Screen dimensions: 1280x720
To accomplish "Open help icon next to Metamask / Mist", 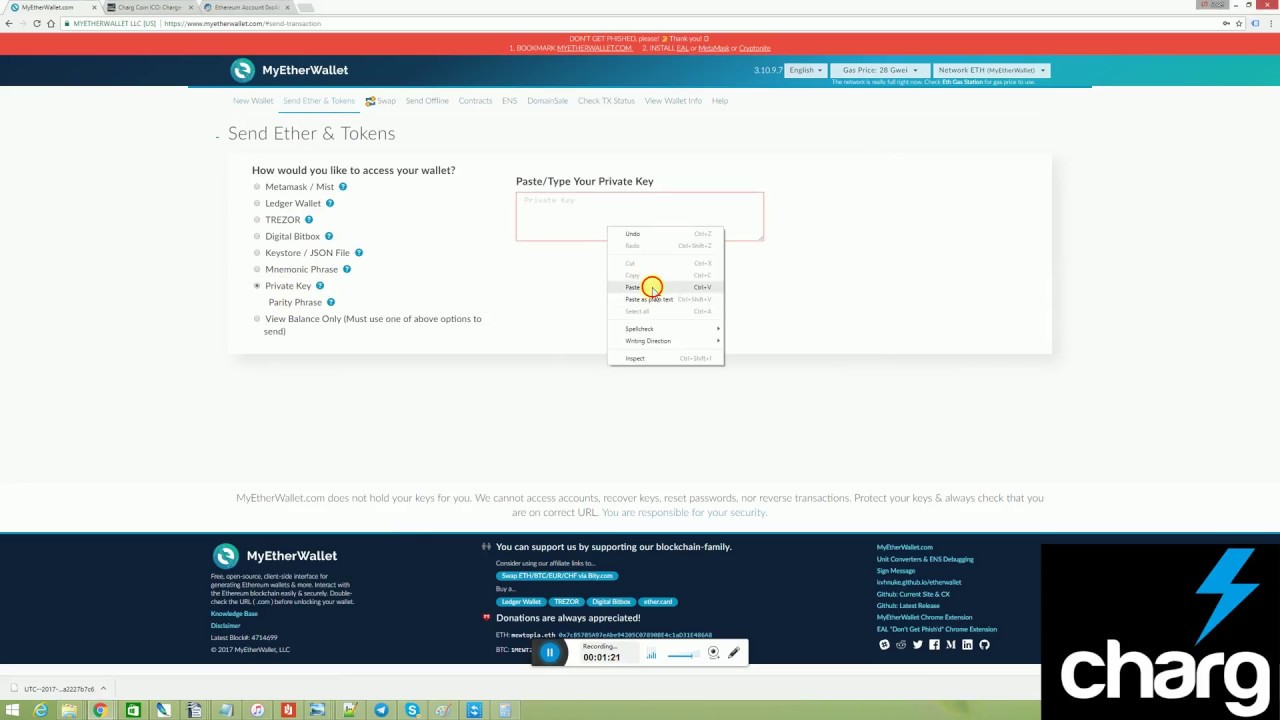I will click(342, 187).
